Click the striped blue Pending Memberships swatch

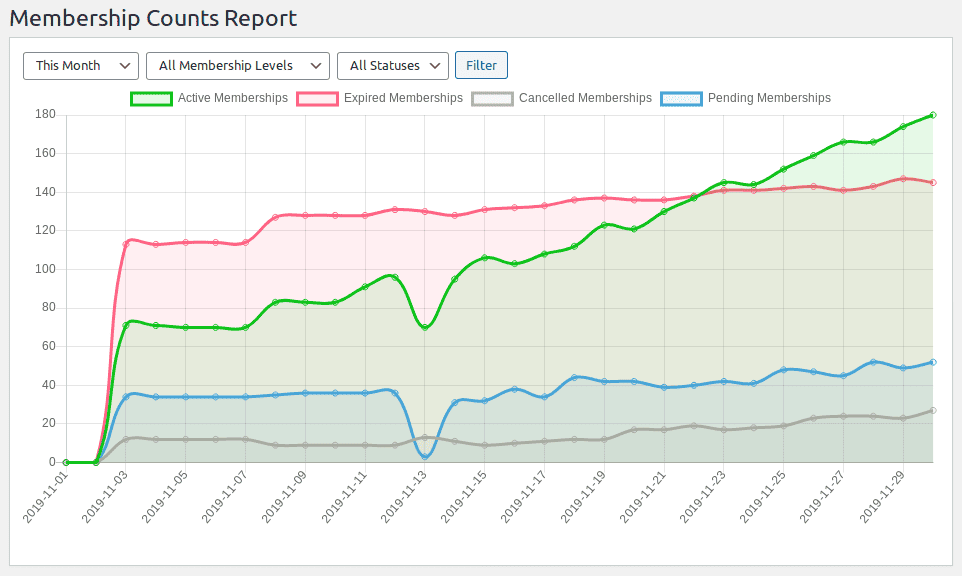point(680,98)
